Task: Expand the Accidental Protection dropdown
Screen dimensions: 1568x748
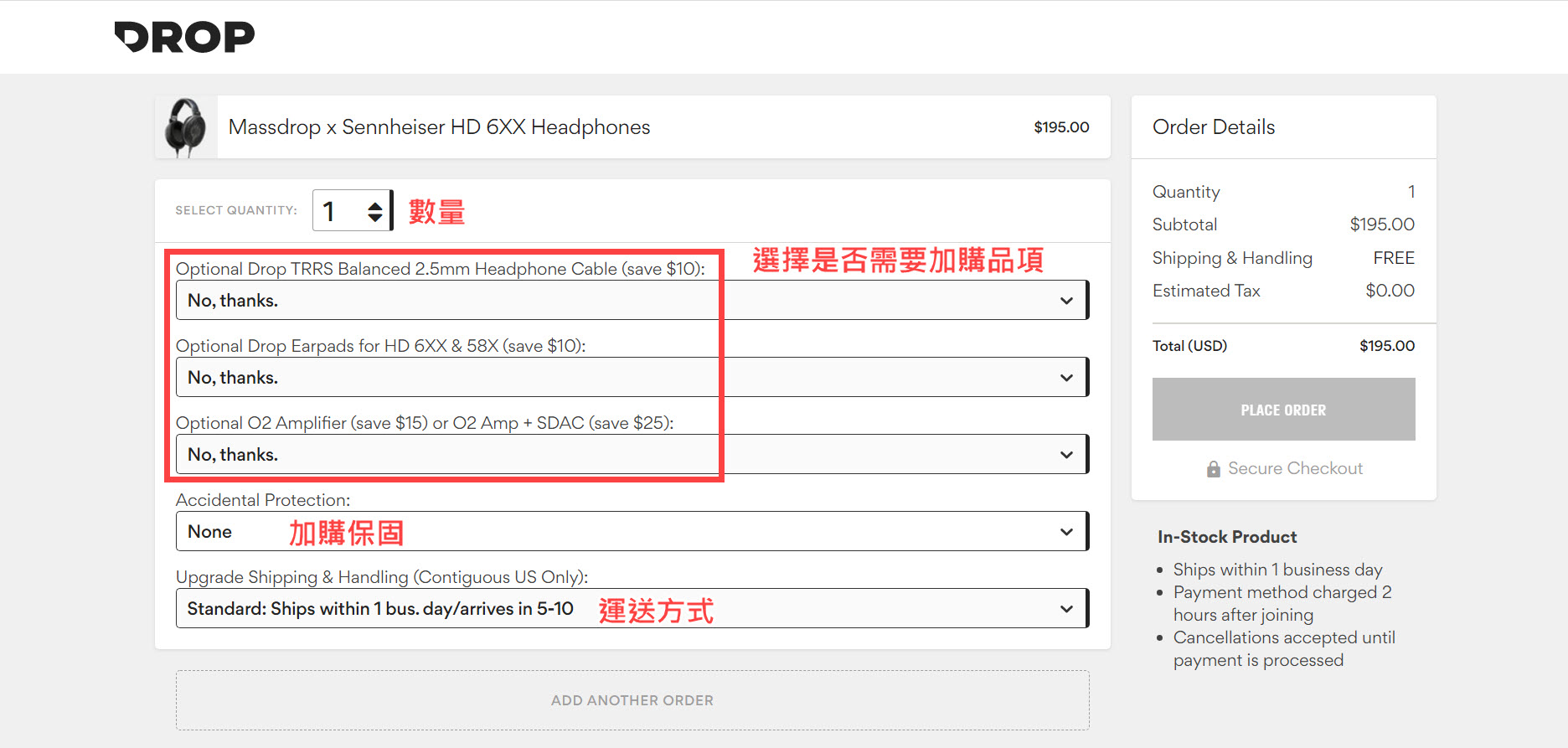Action: [x=631, y=532]
